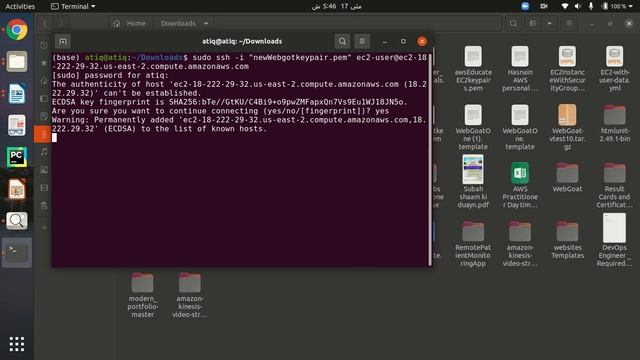Open PyCharm from the dock
This screenshot has height=360, width=640.
tap(17, 157)
